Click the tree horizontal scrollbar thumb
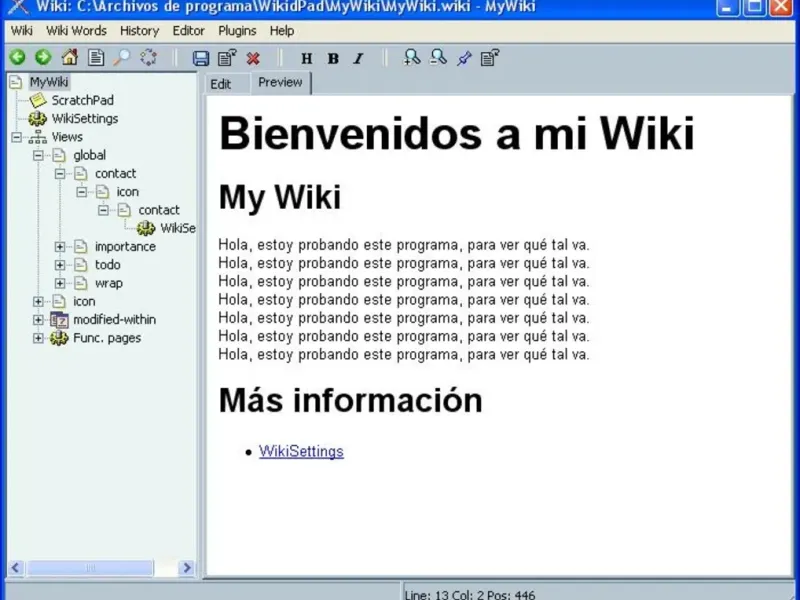 [x=90, y=568]
